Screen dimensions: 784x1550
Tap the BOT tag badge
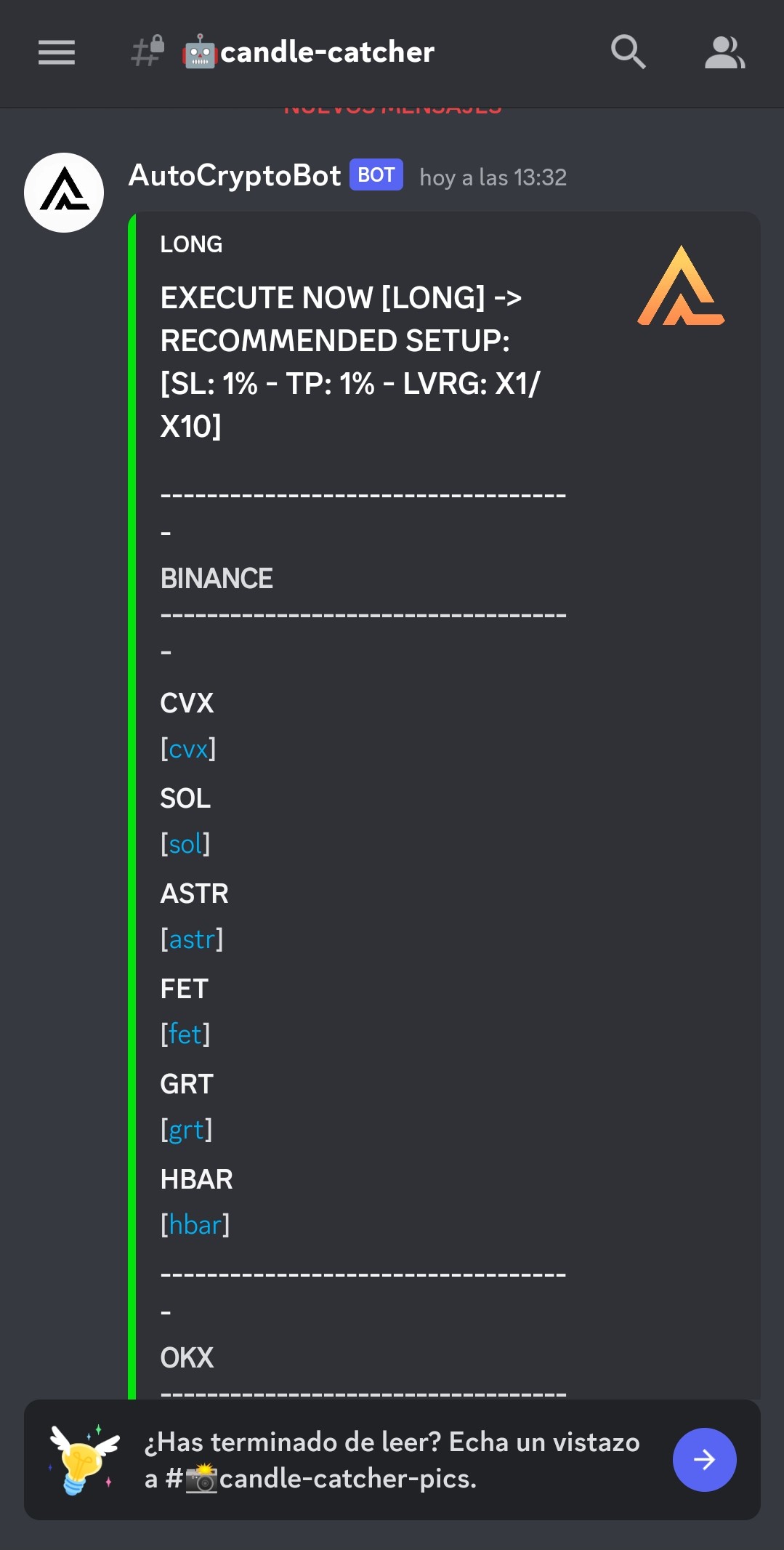tap(376, 175)
